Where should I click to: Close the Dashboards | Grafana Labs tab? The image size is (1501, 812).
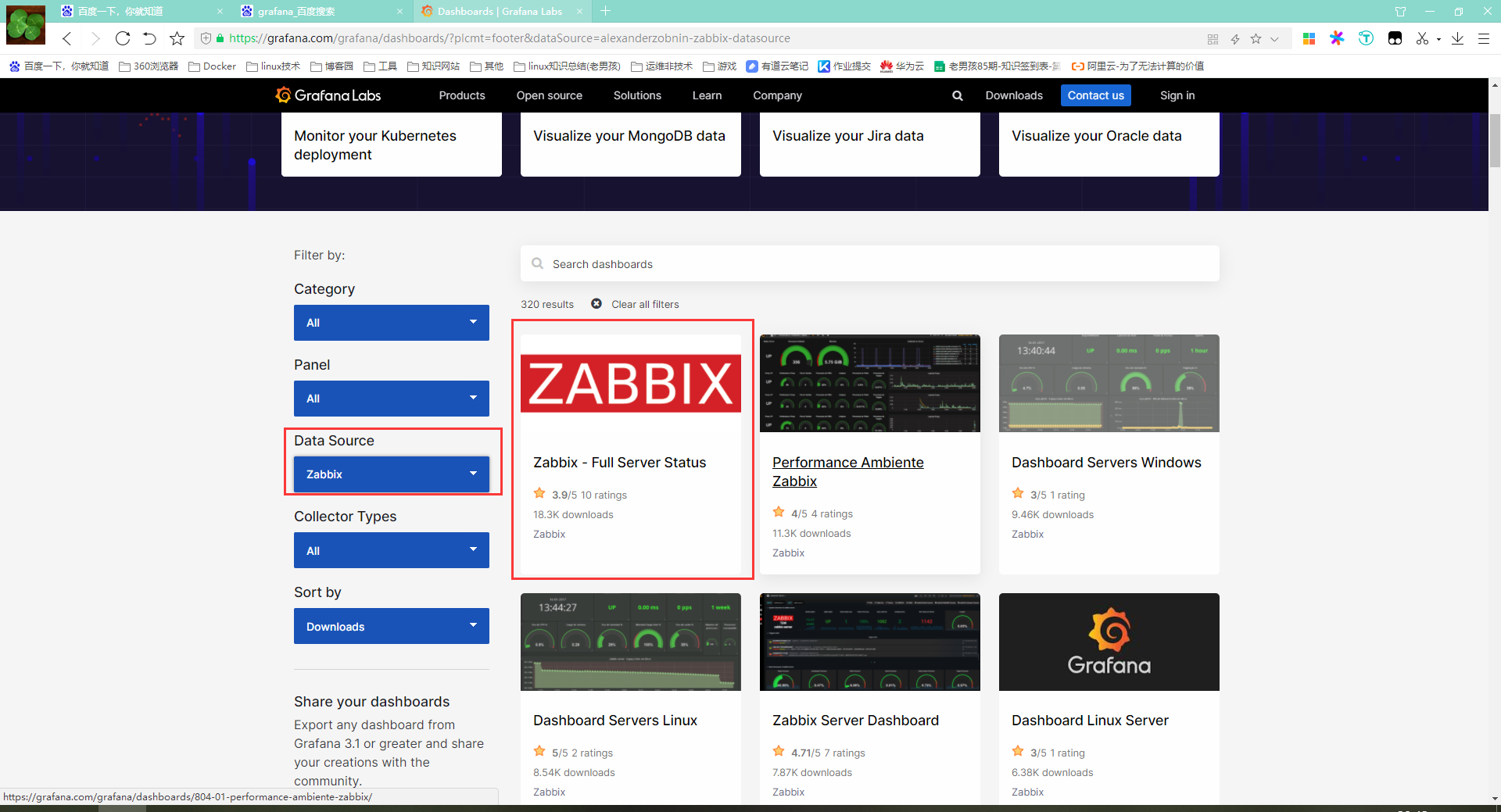(x=580, y=11)
